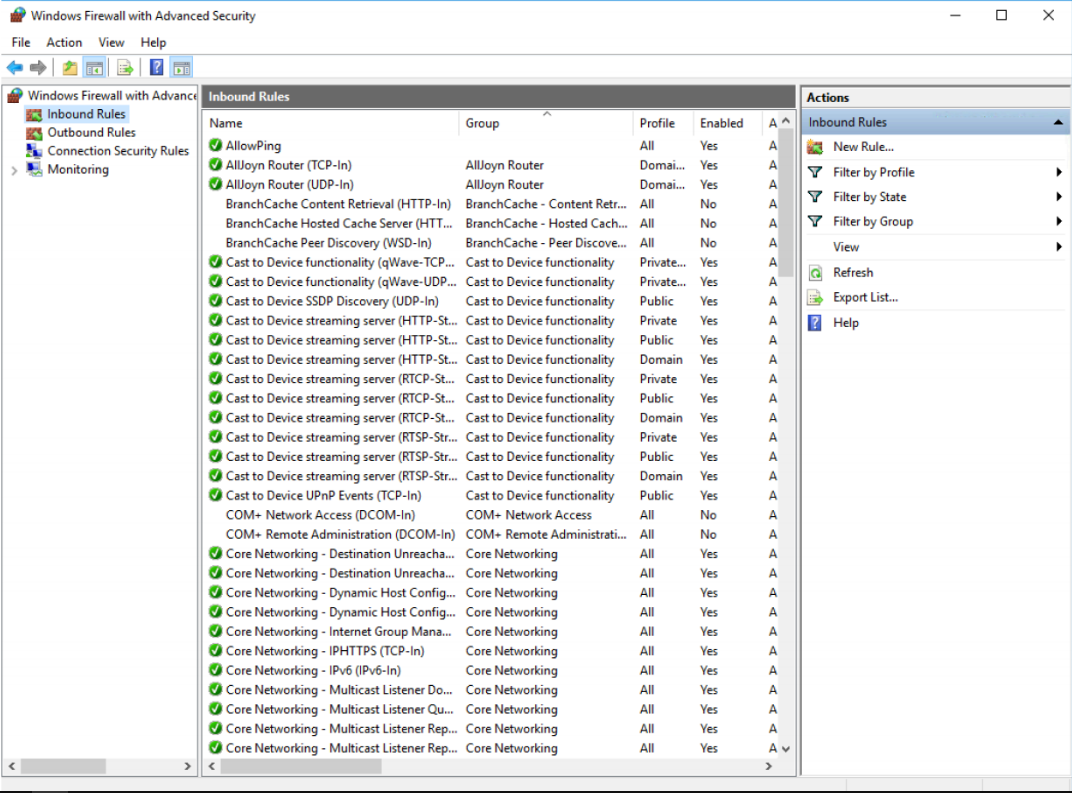Open the View menu in the menu bar
The width and height of the screenshot is (1072, 793).
[111, 42]
